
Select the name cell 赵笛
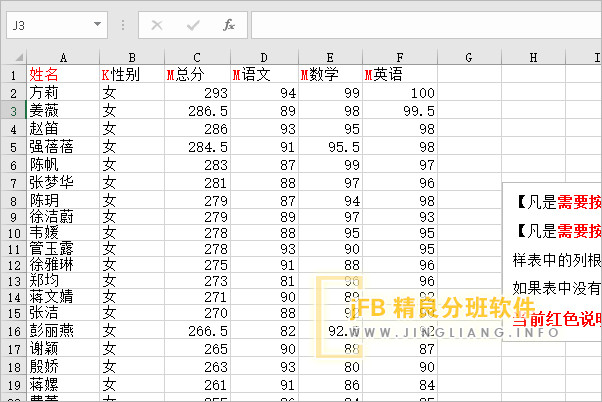[63, 128]
